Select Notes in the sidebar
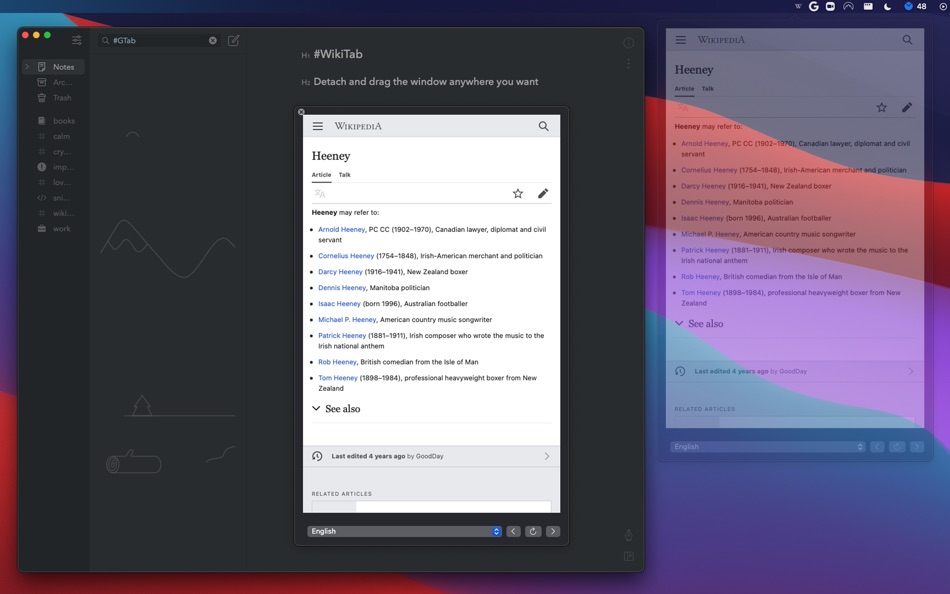The height and width of the screenshot is (594, 950). 53,67
